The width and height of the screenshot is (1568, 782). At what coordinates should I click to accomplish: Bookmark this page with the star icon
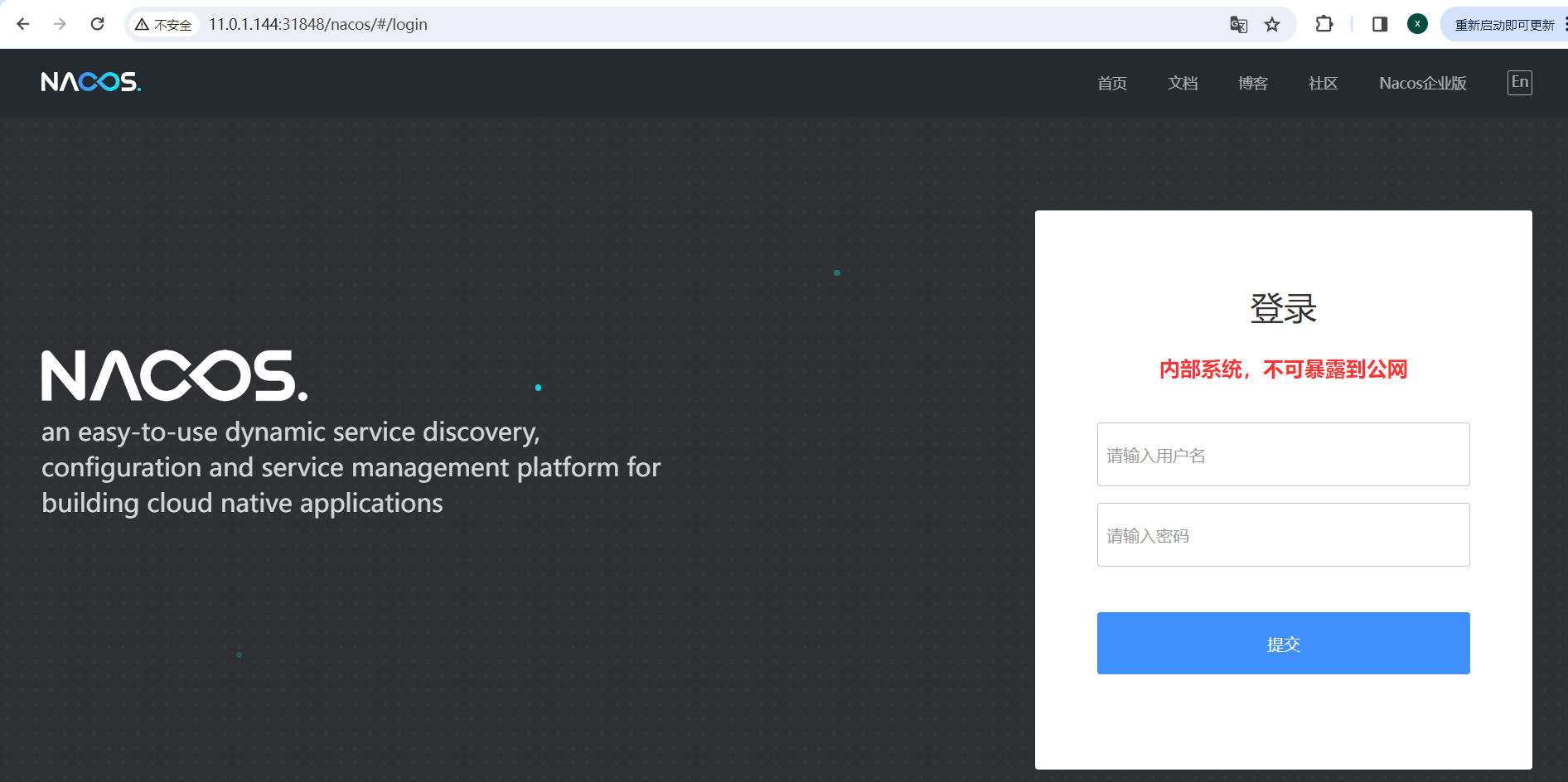1272,25
